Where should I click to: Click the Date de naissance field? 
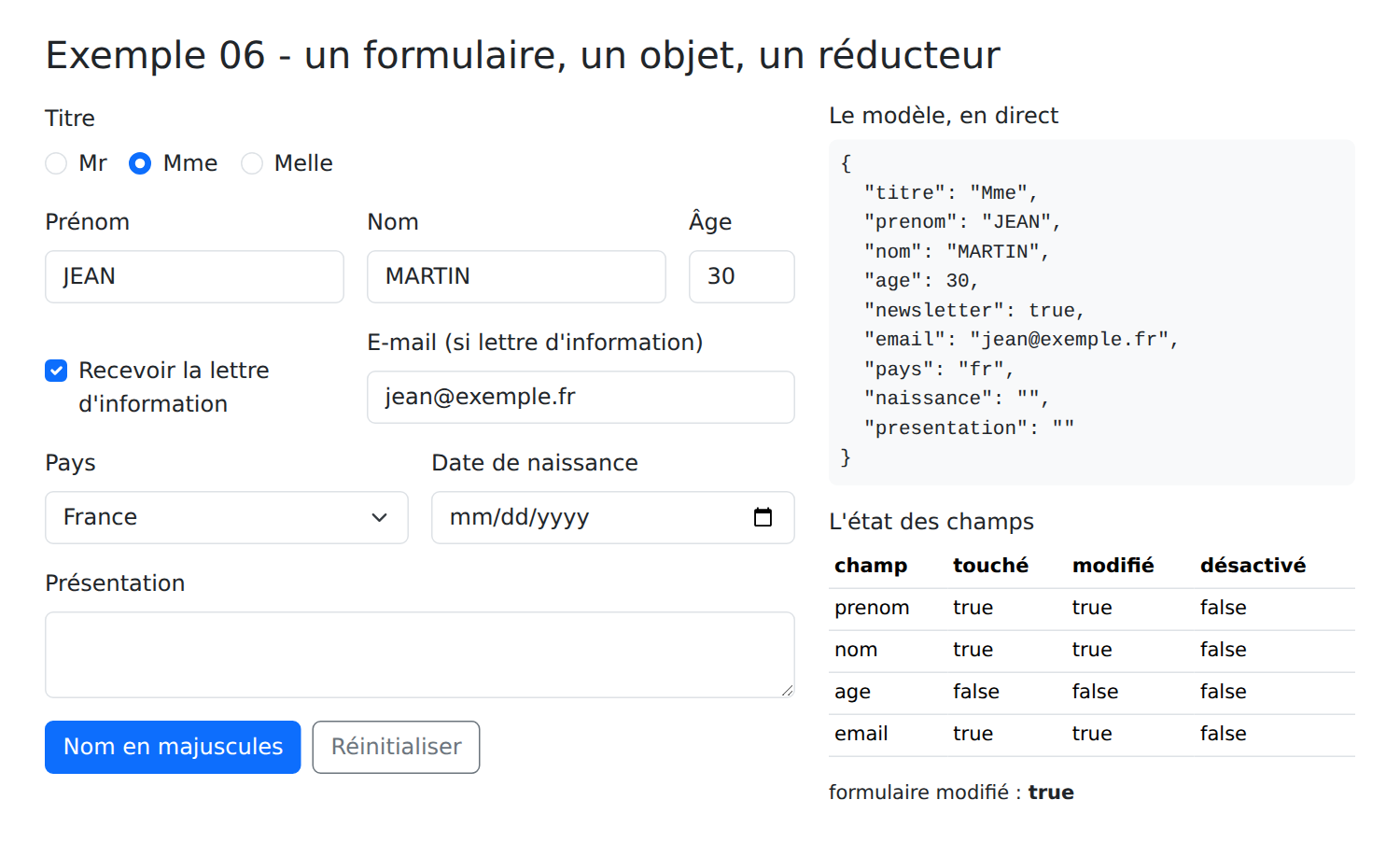tap(613, 517)
